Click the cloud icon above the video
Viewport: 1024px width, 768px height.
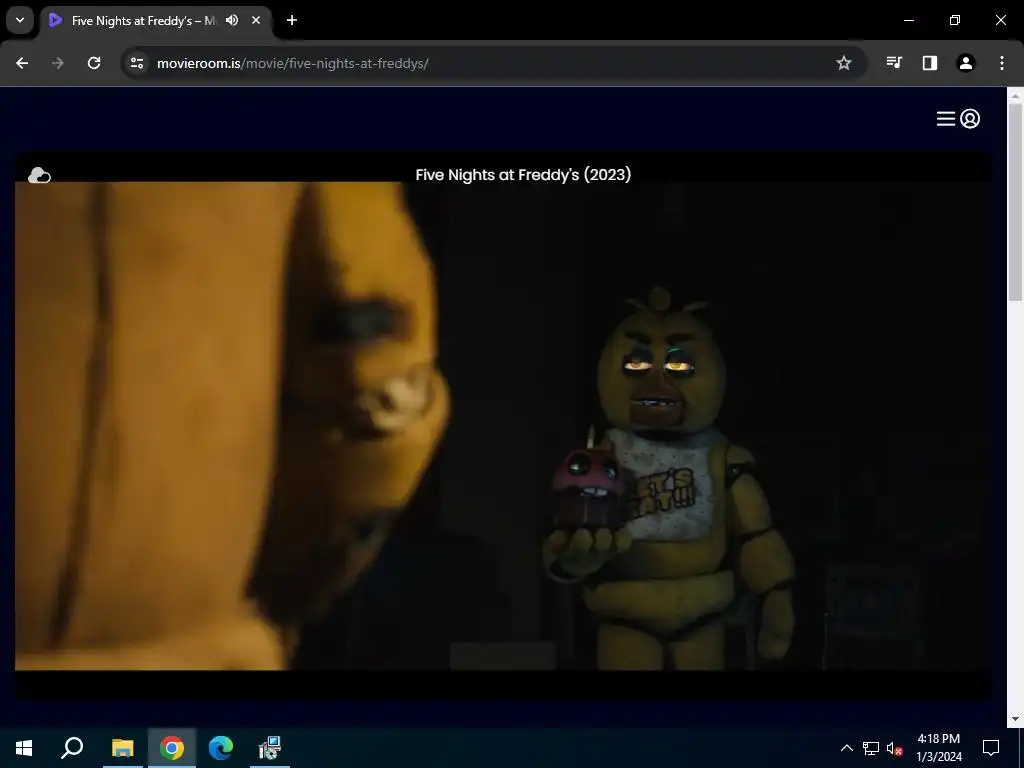click(39, 175)
